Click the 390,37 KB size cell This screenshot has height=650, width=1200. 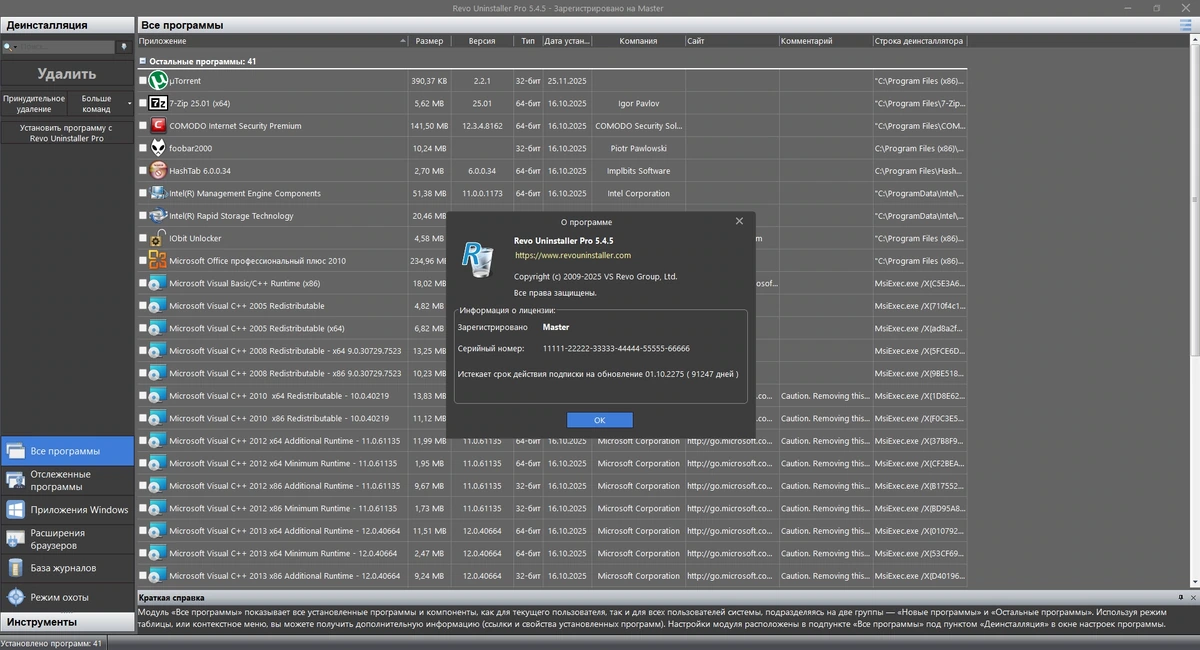429,81
